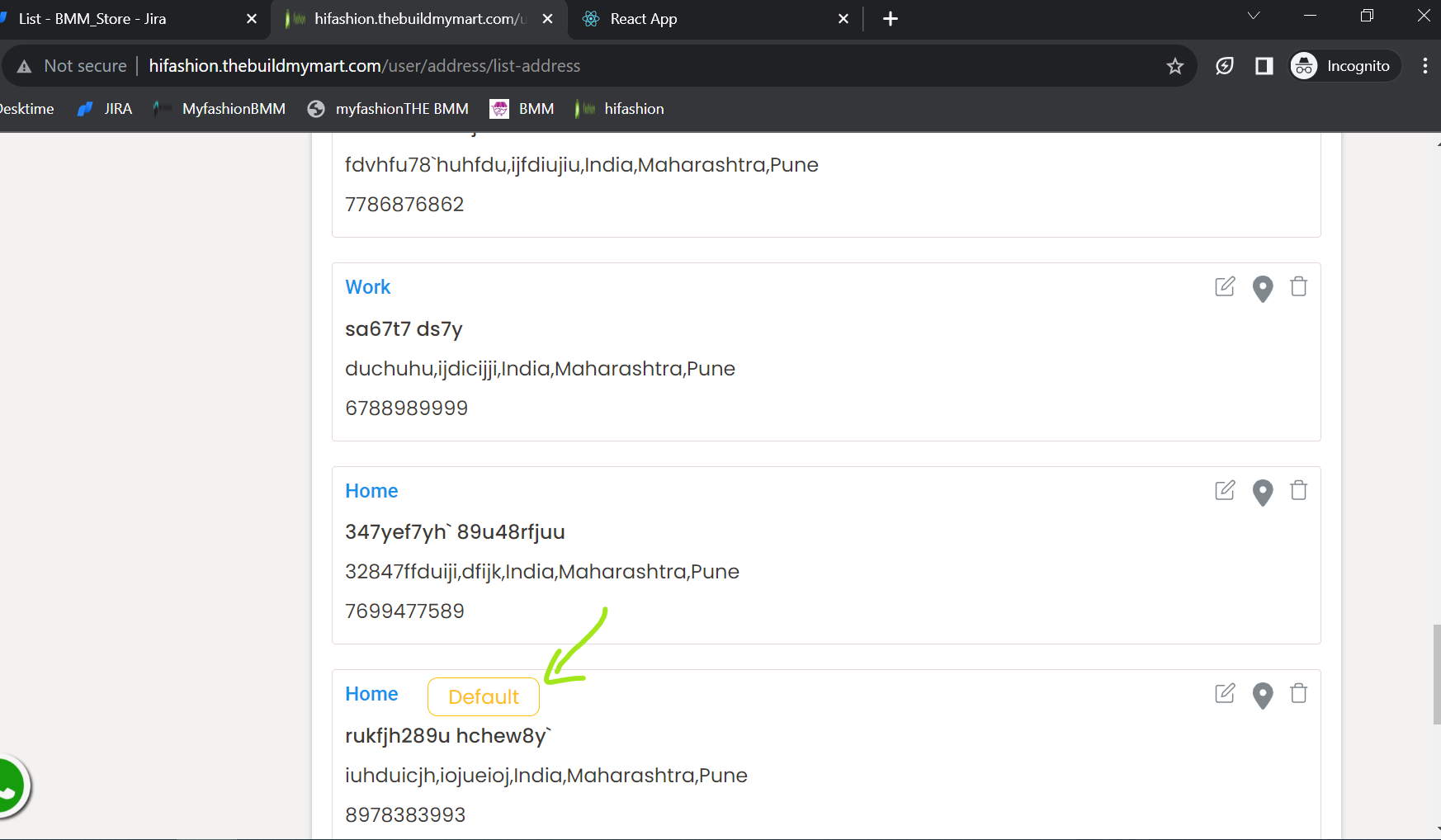Close the hifashion tab
This screenshot has height=840, width=1441.
548,19
